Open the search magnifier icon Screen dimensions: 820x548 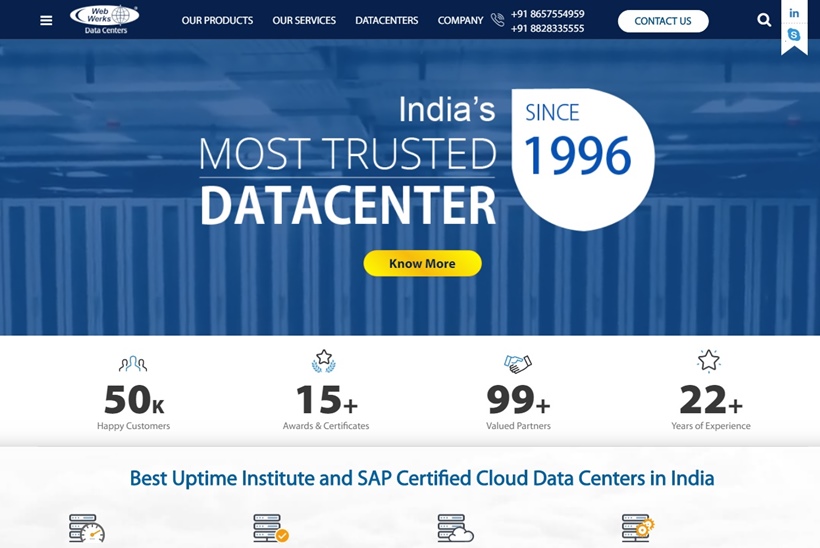click(x=764, y=20)
